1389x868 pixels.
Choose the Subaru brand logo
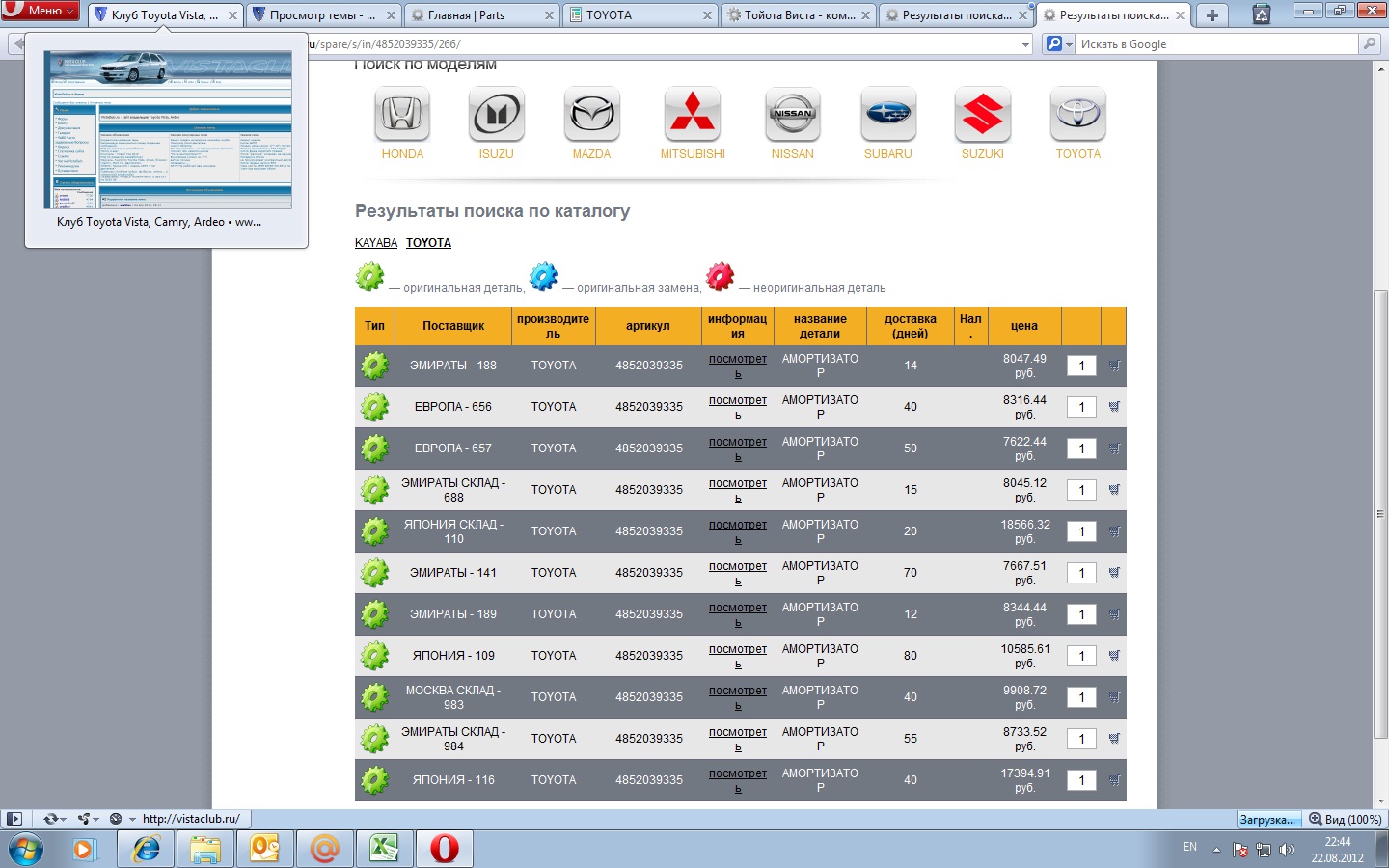click(x=887, y=115)
